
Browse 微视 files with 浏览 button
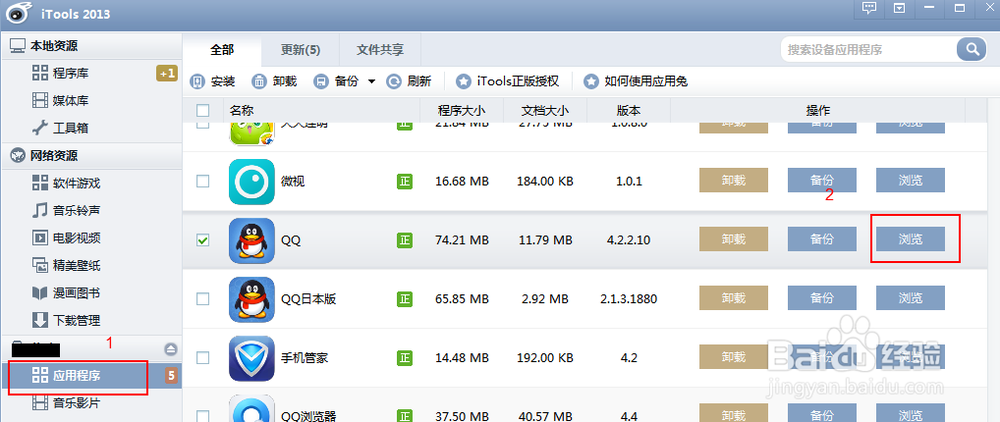coord(910,180)
